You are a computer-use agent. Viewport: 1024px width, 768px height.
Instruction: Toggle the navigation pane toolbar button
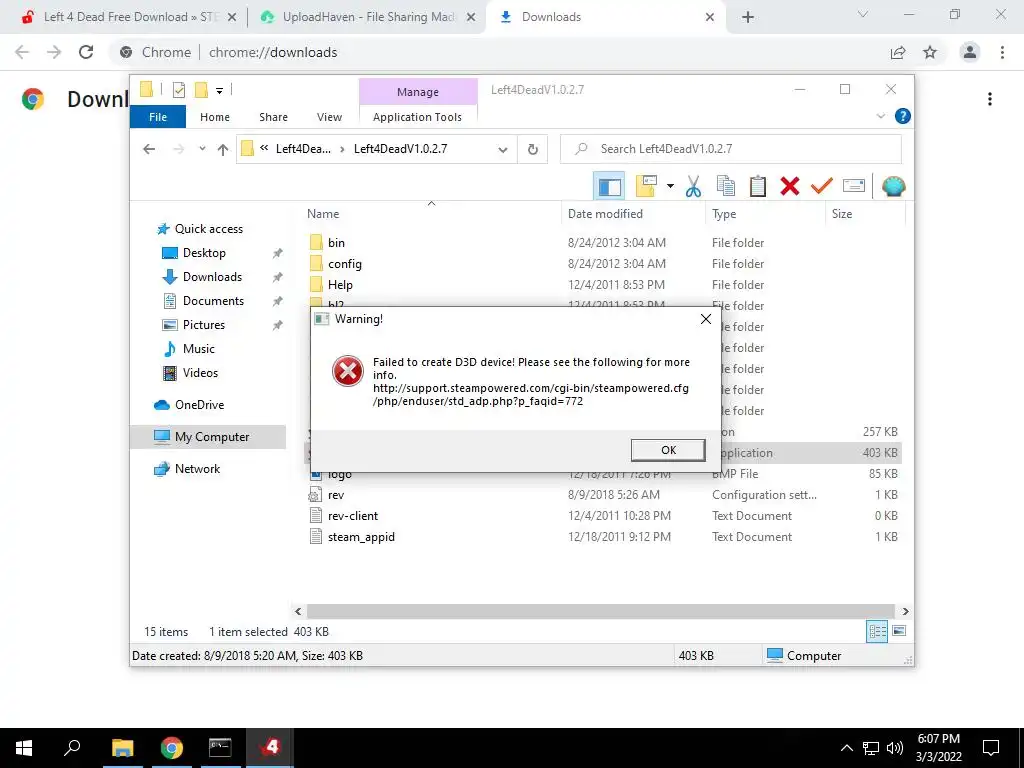coord(609,187)
